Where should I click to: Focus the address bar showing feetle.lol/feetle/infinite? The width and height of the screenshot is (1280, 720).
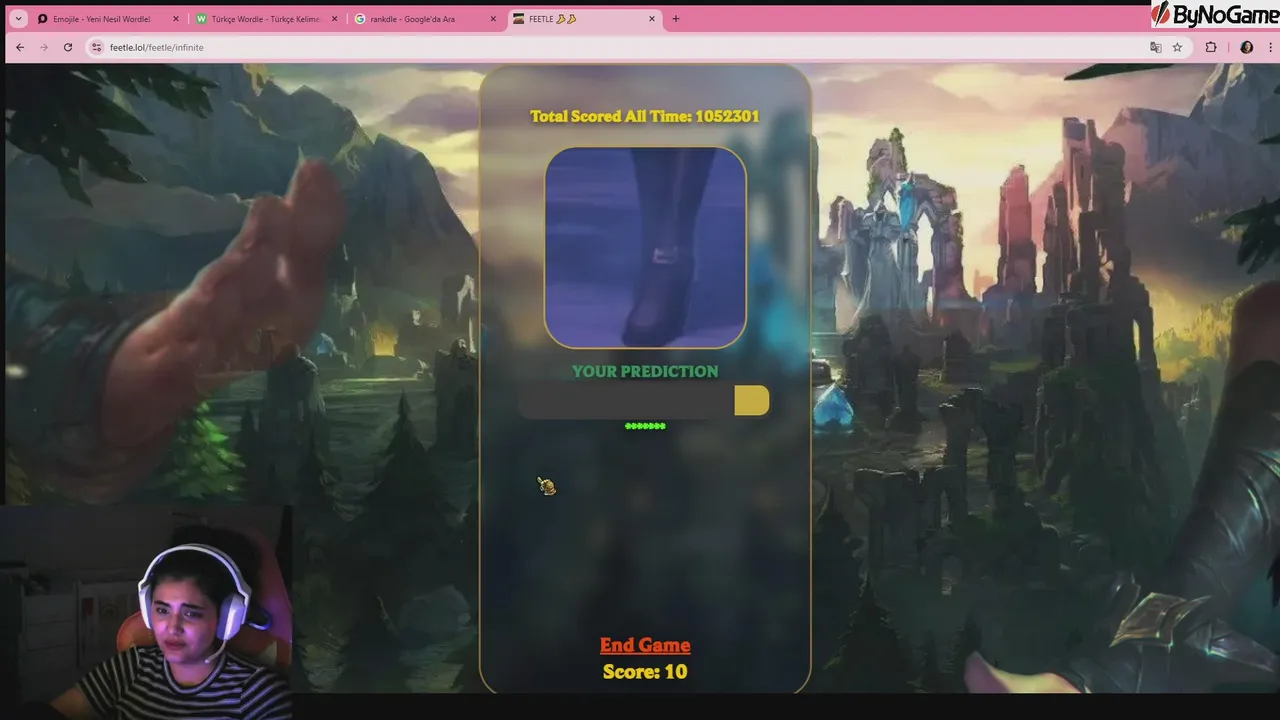click(620, 47)
